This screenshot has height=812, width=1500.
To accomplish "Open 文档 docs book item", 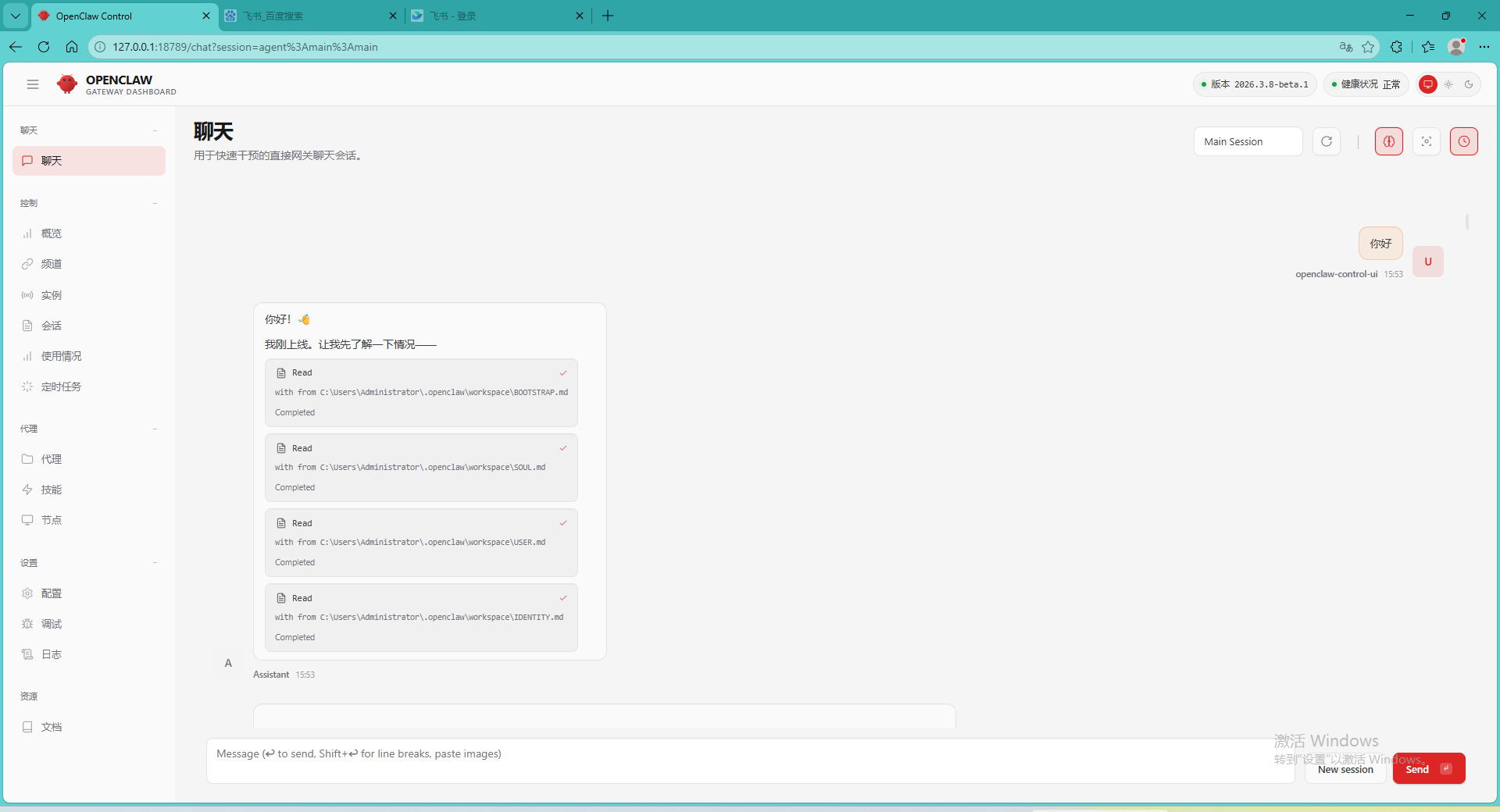I will coord(89,727).
